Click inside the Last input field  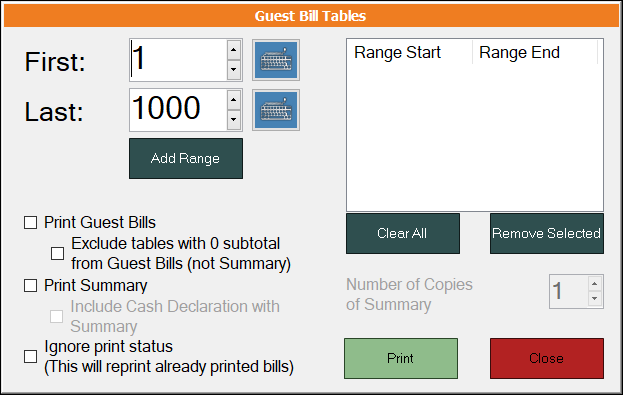(178, 110)
